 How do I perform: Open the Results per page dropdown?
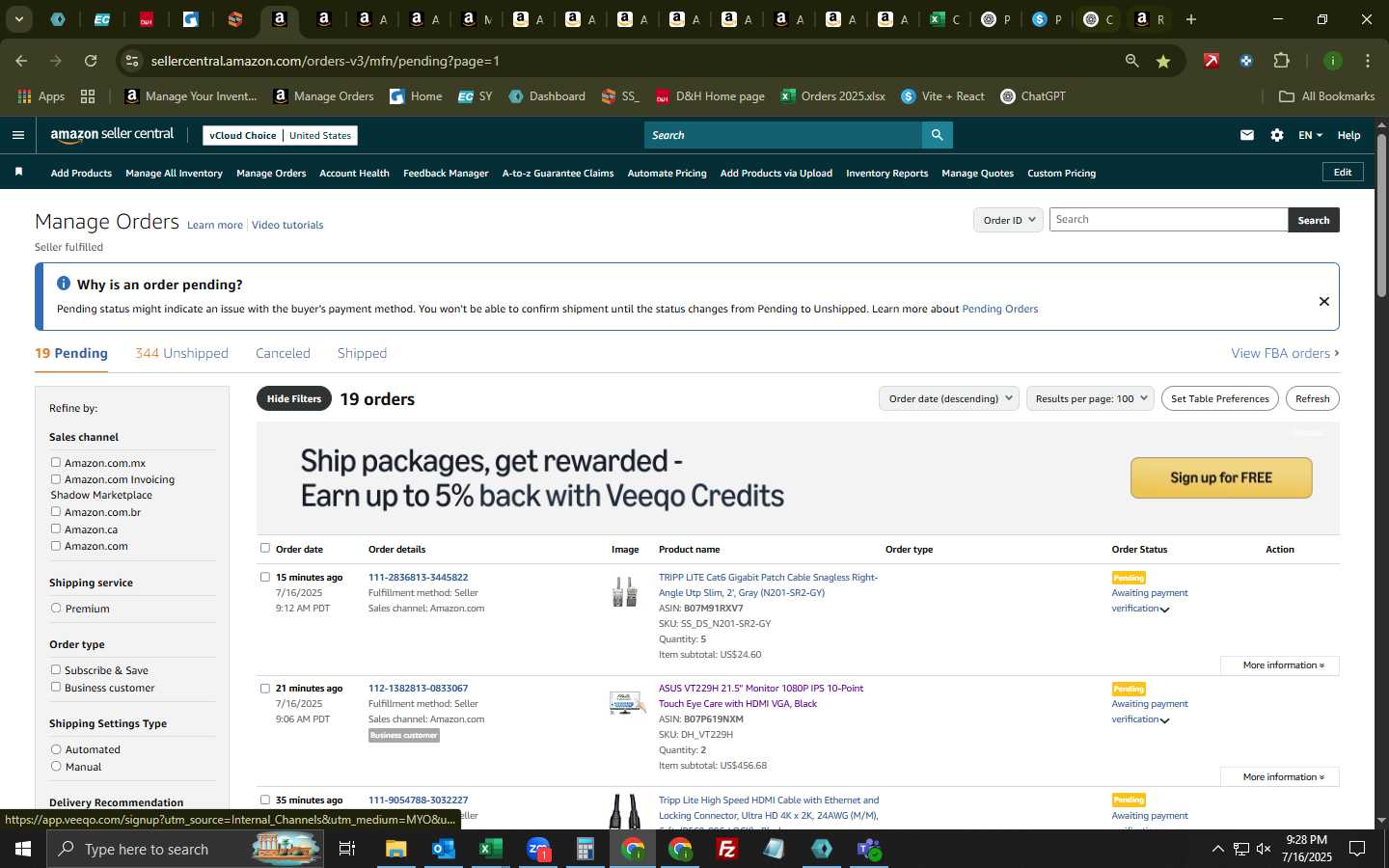(1090, 398)
